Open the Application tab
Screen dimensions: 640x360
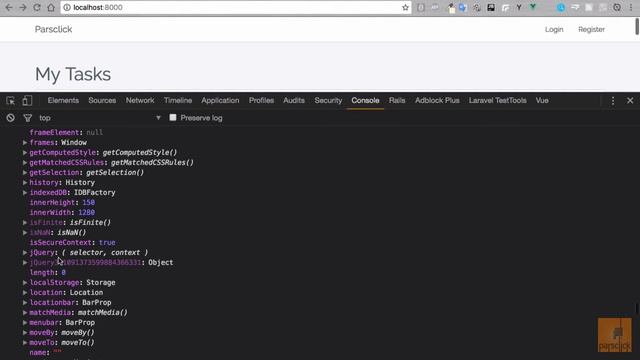click(x=220, y=100)
